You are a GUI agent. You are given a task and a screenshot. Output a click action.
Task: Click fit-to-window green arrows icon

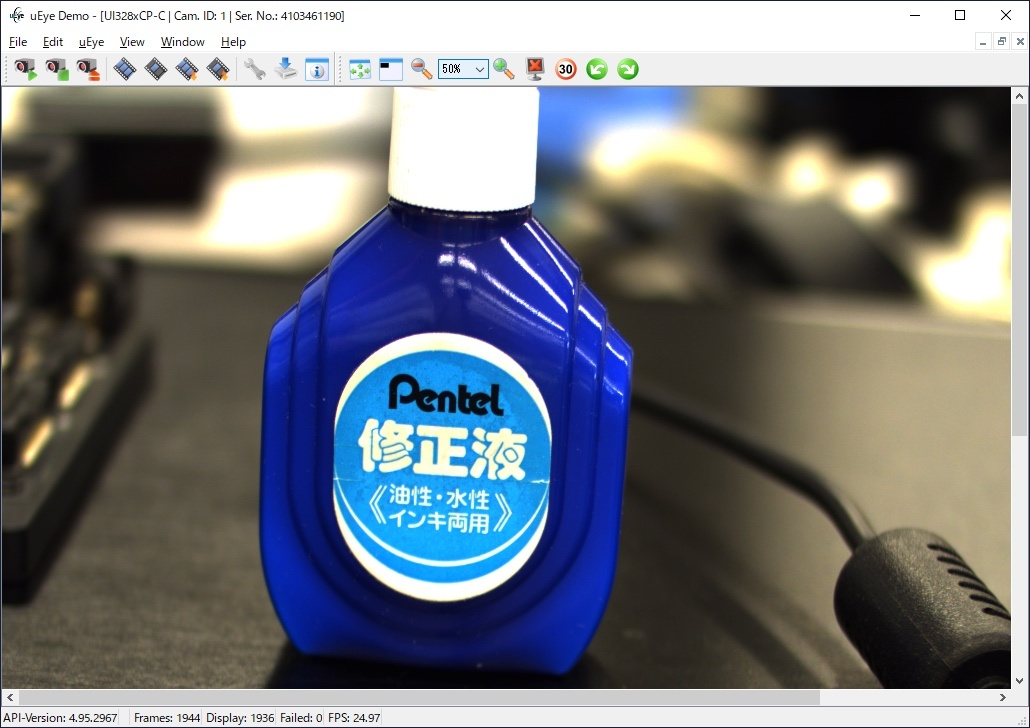point(360,69)
